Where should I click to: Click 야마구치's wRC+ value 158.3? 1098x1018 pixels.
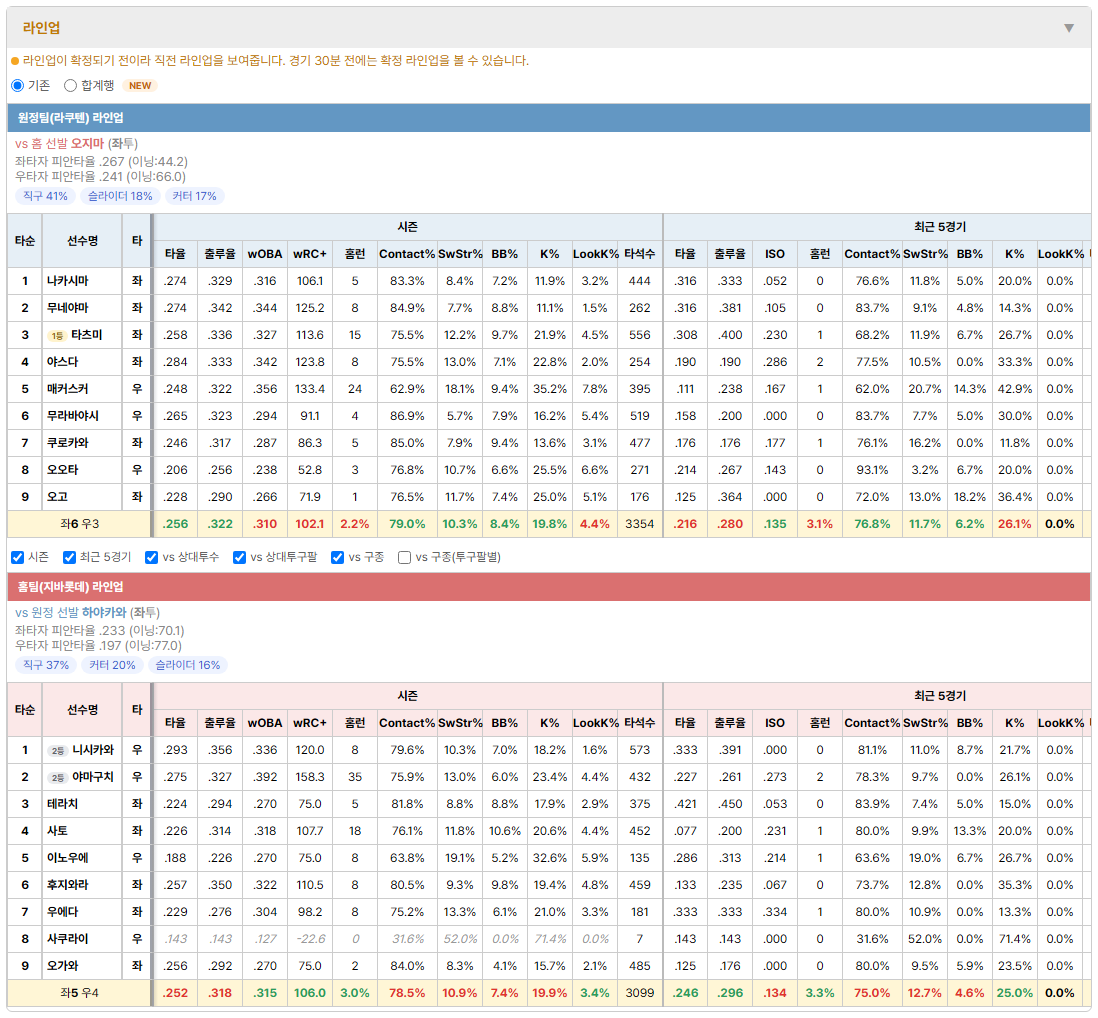[x=310, y=777]
